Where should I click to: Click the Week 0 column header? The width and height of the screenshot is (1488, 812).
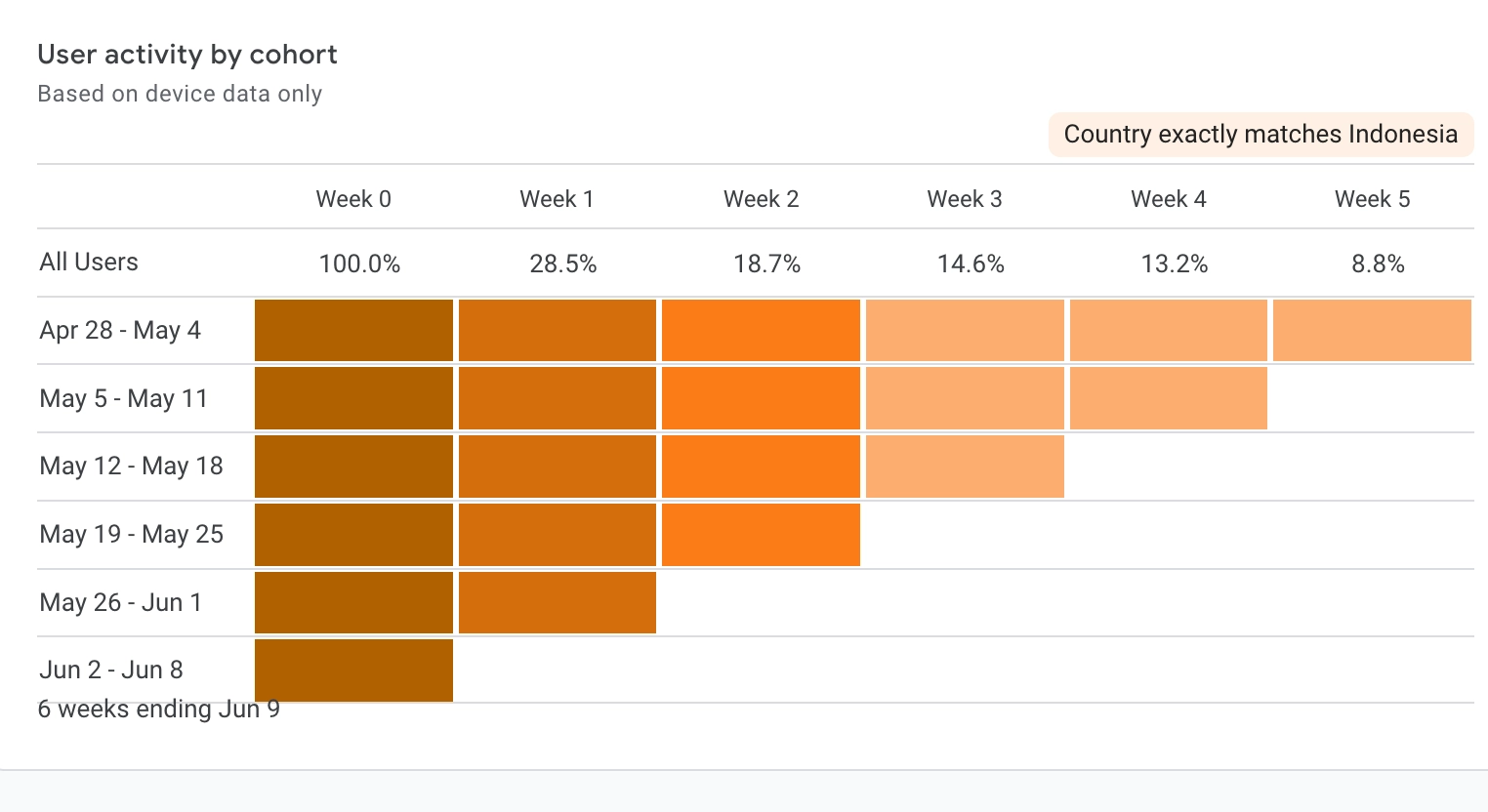pos(353,199)
